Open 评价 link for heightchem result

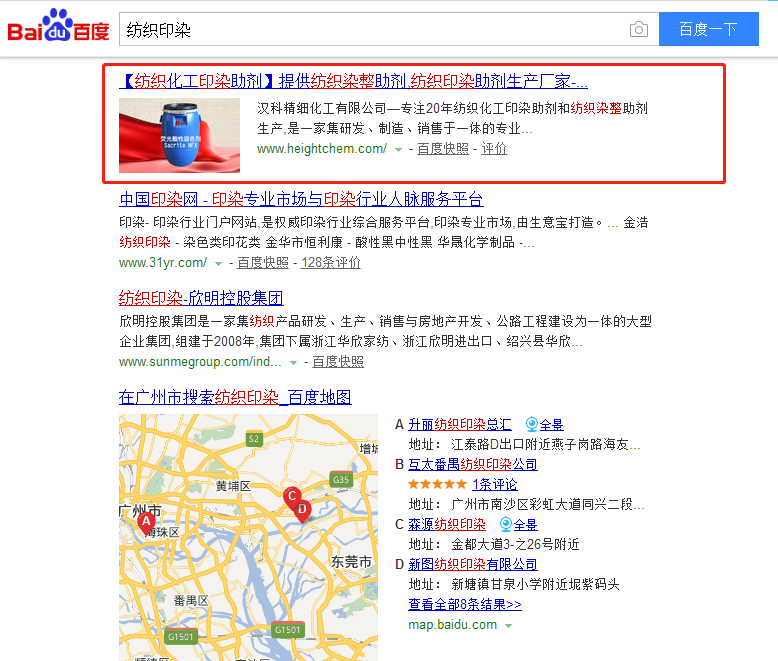[494, 149]
